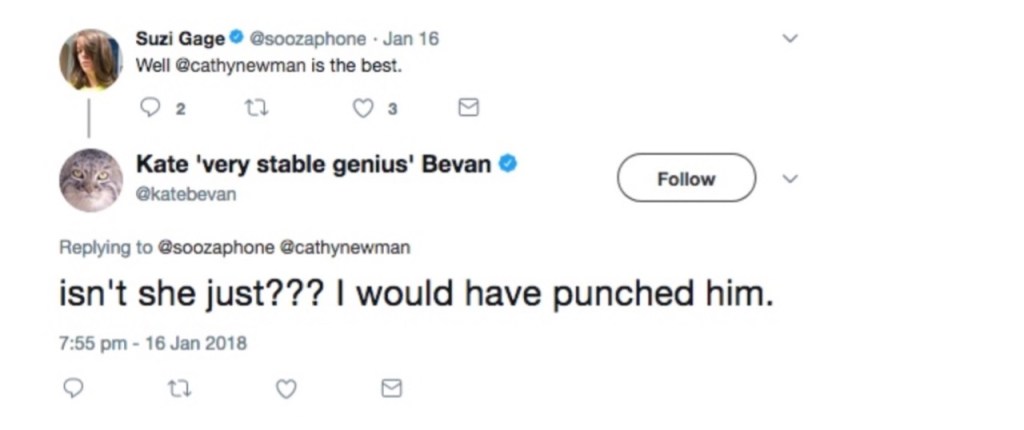The height and width of the screenshot is (430, 1024).
Task: Click the Suzi Gage display name
Action: tap(180, 39)
